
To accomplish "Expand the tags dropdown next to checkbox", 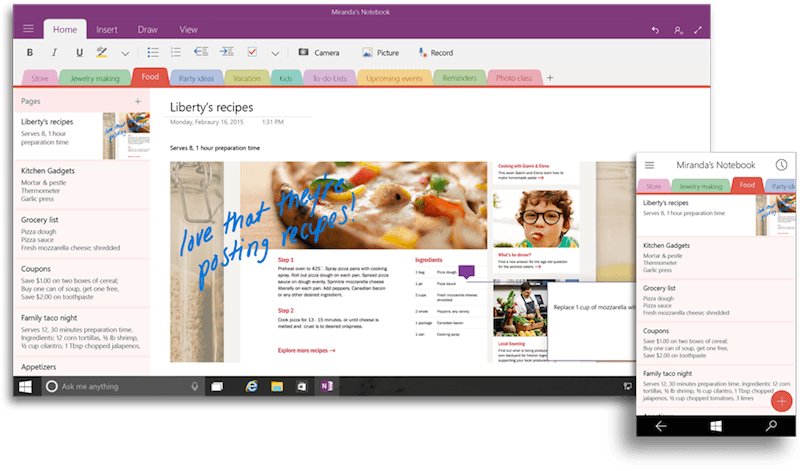I will point(274,53).
